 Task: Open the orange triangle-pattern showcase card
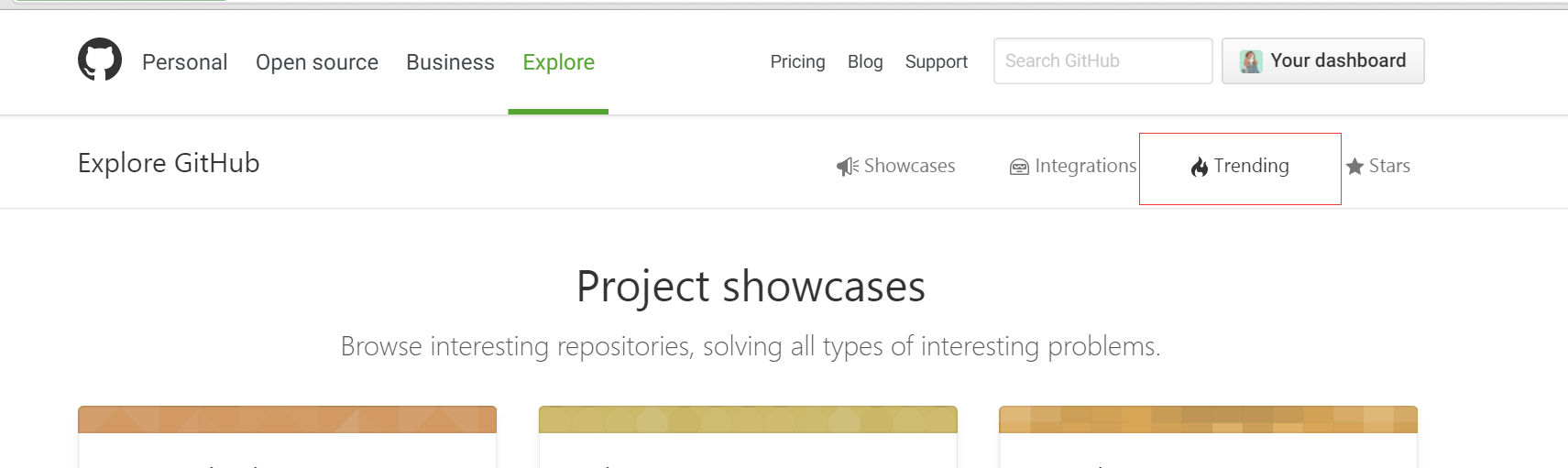[287, 437]
